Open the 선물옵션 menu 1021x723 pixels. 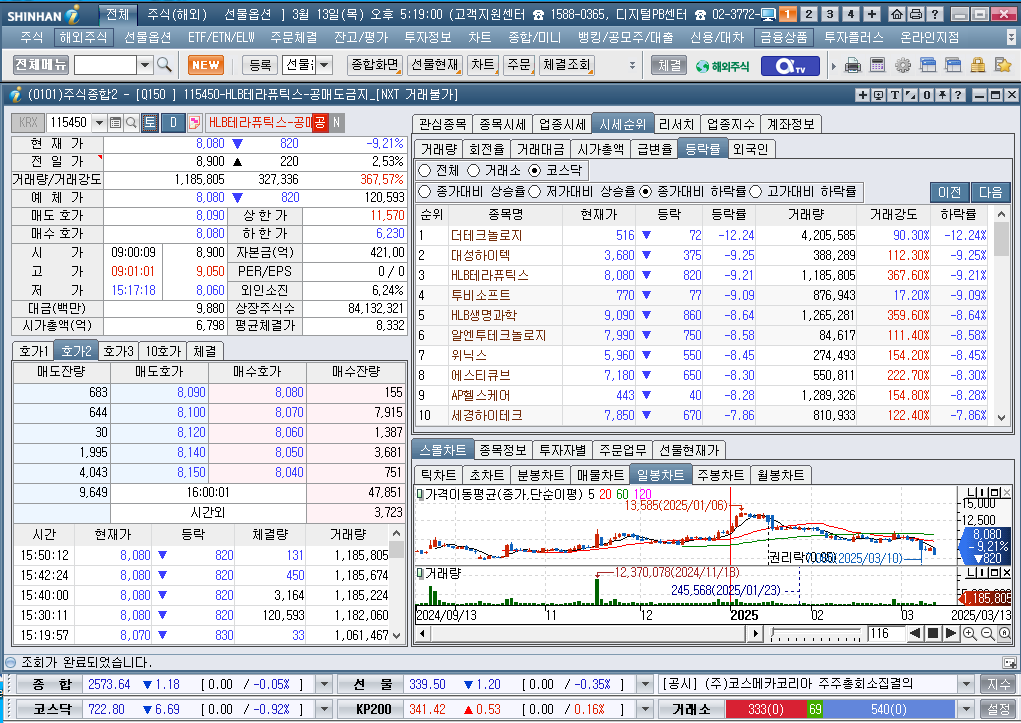[148, 38]
